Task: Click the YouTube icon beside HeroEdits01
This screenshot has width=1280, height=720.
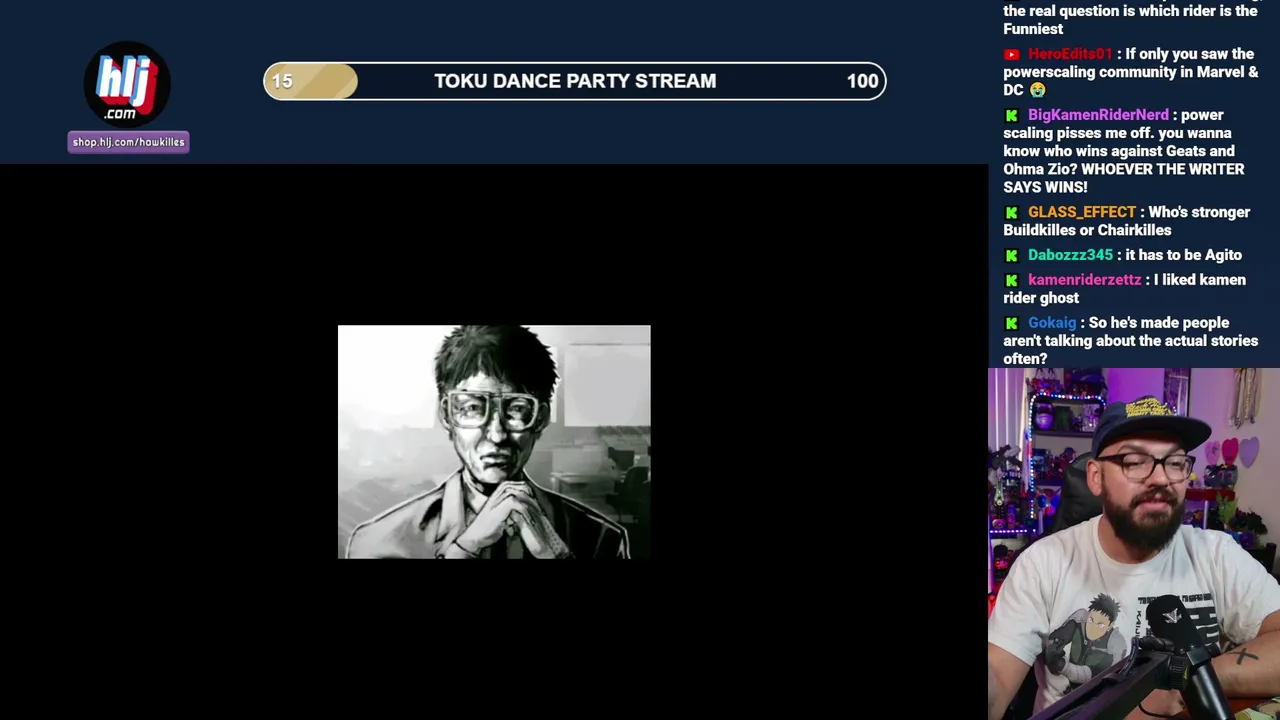Action: 1012,55
